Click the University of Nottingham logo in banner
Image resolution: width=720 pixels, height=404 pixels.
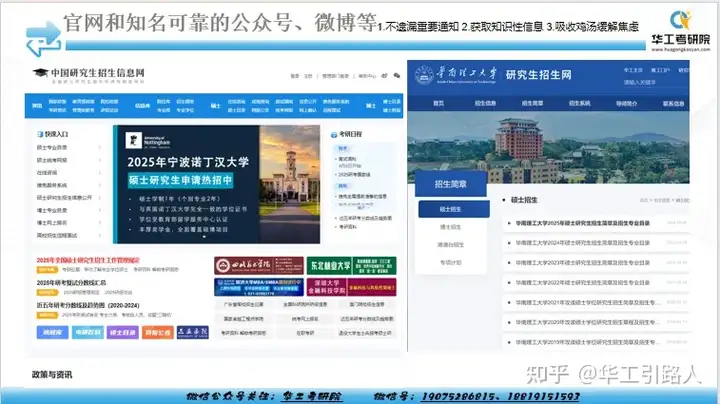click(148, 140)
